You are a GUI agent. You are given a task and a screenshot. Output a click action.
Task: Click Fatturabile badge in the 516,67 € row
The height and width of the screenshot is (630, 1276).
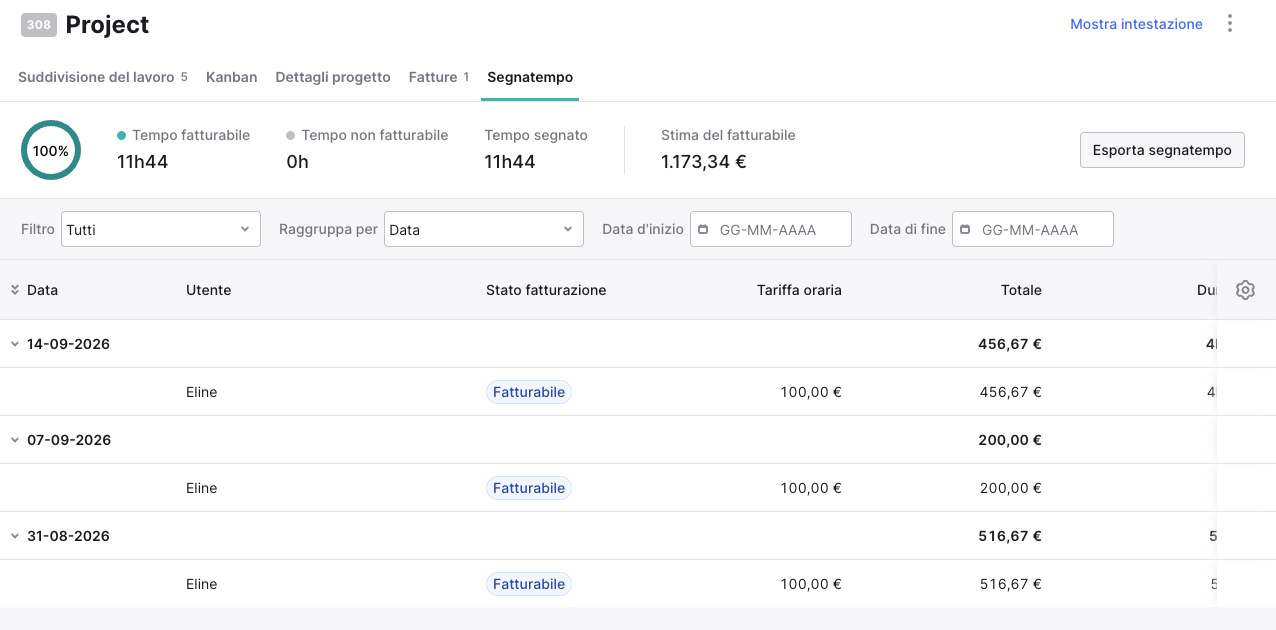[x=529, y=584]
